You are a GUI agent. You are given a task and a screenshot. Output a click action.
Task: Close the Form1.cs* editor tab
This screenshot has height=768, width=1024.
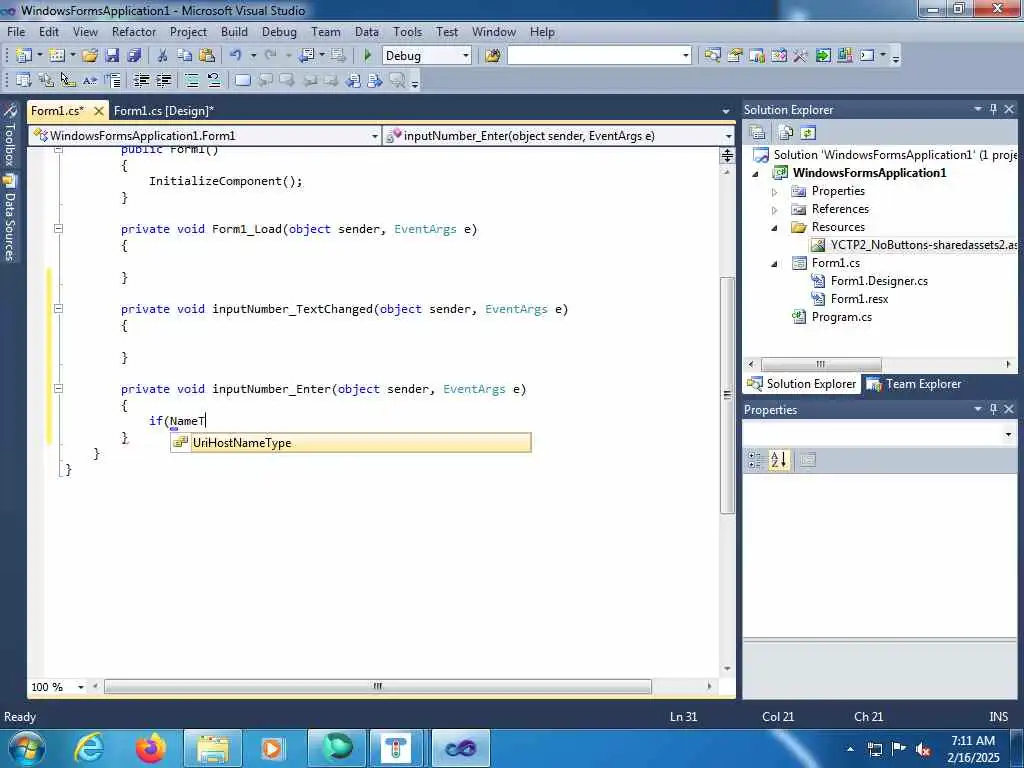point(99,111)
